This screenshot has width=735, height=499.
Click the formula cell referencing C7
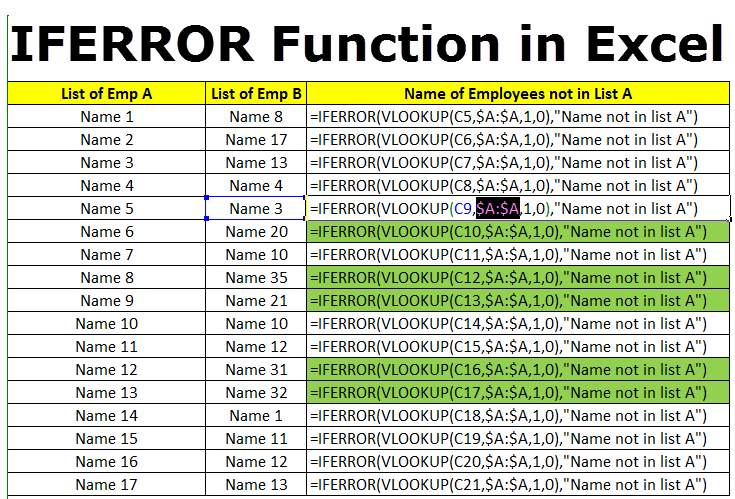(518, 162)
